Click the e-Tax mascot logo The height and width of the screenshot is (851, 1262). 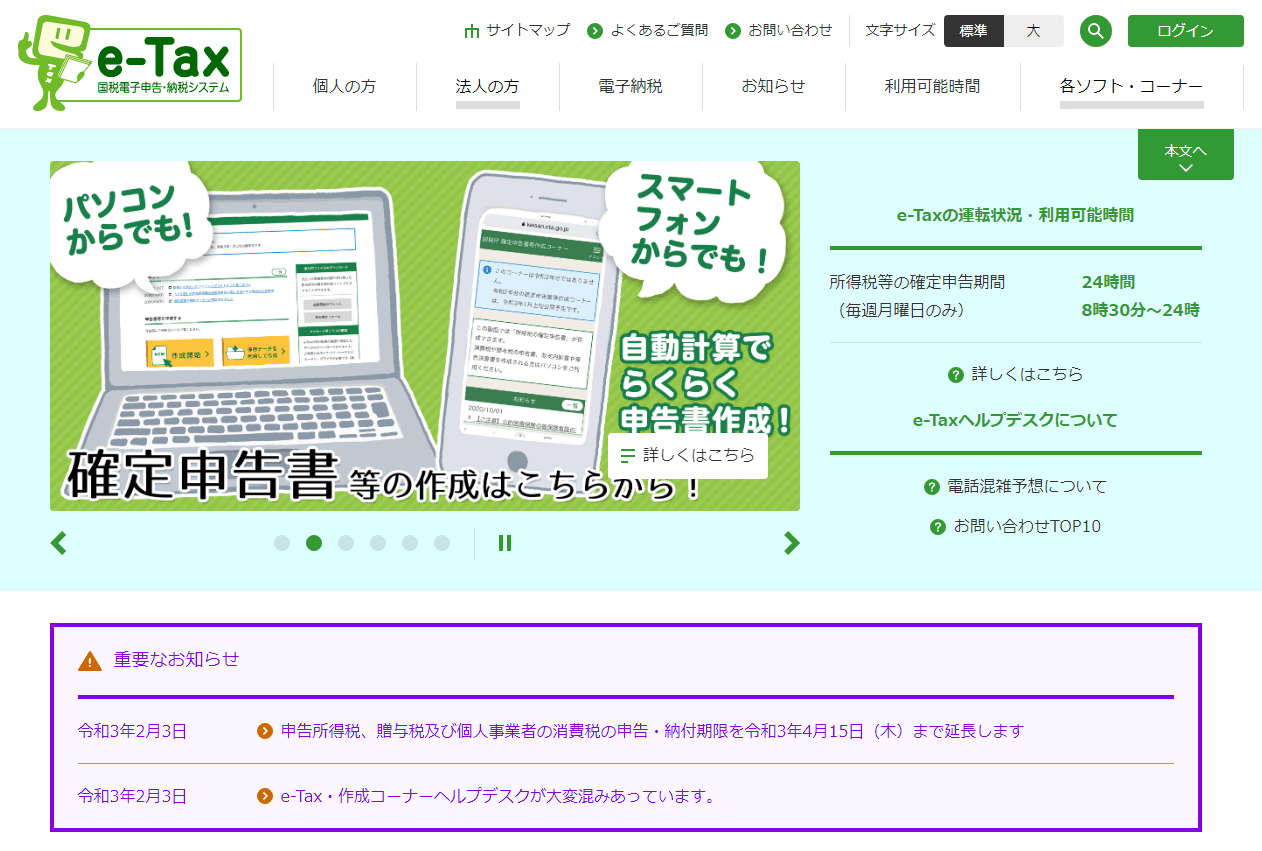tap(130, 64)
